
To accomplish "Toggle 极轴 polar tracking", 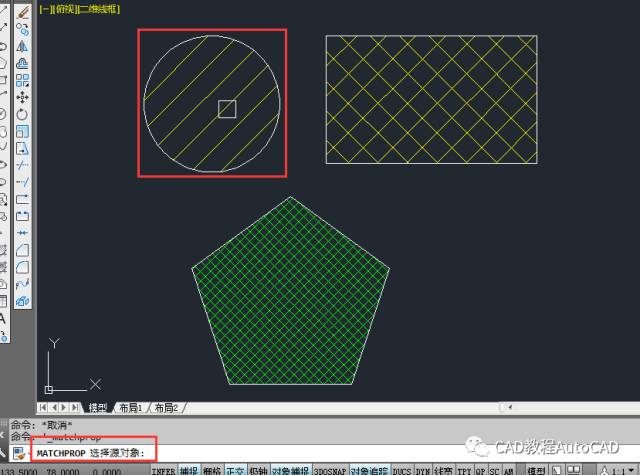I will coord(258,471).
